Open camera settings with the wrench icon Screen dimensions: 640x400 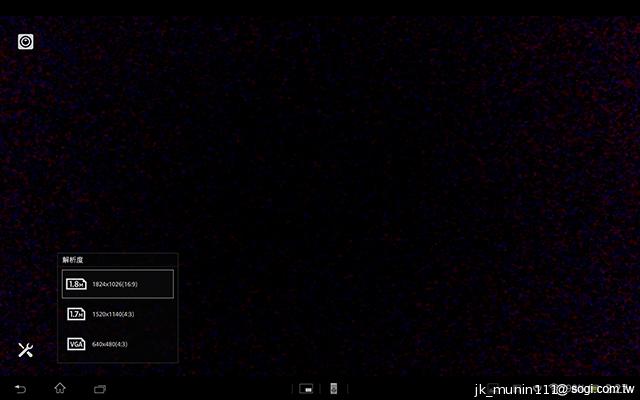pyautogui.click(x=26, y=349)
